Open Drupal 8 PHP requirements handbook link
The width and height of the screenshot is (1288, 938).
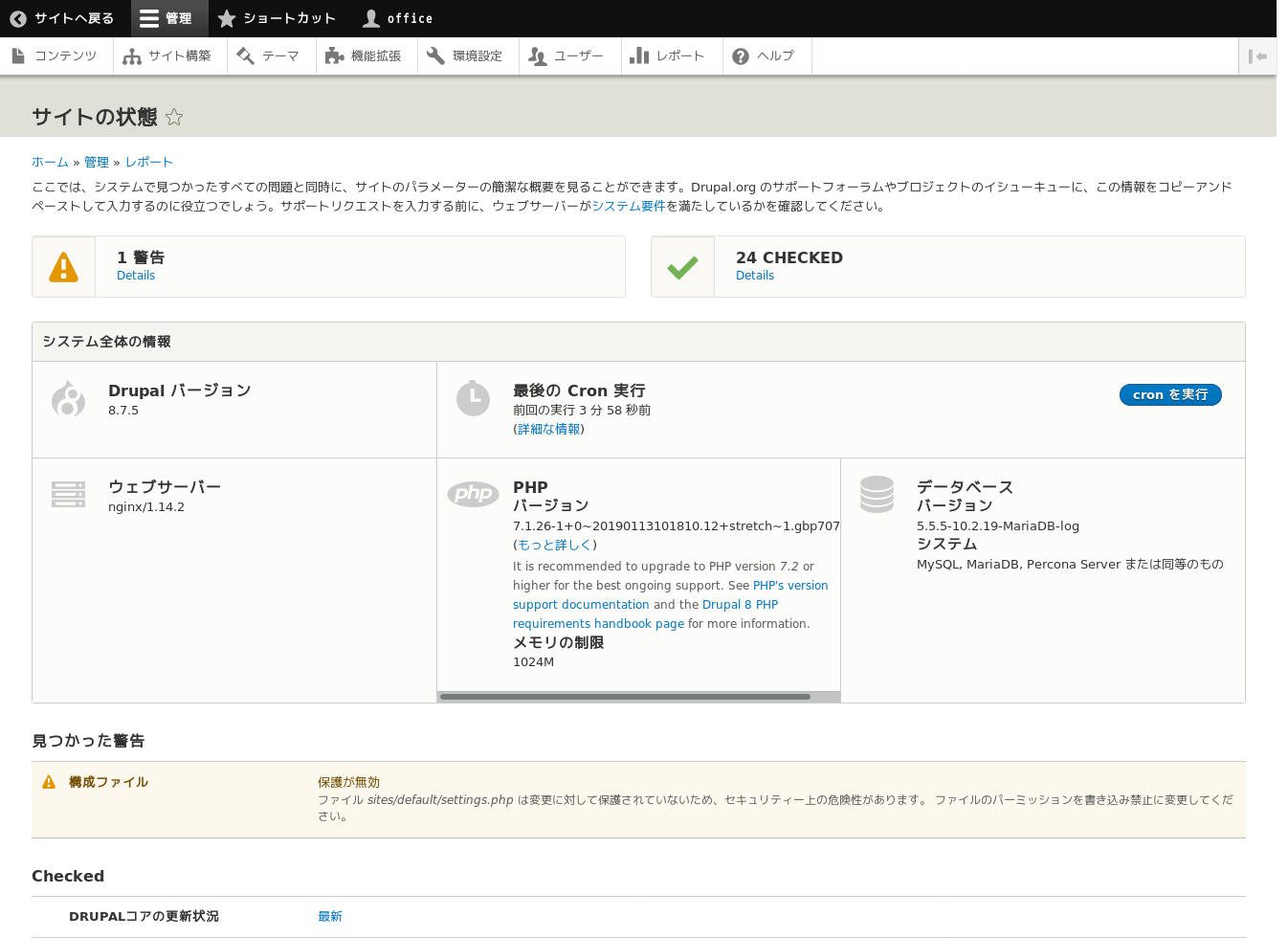point(646,614)
